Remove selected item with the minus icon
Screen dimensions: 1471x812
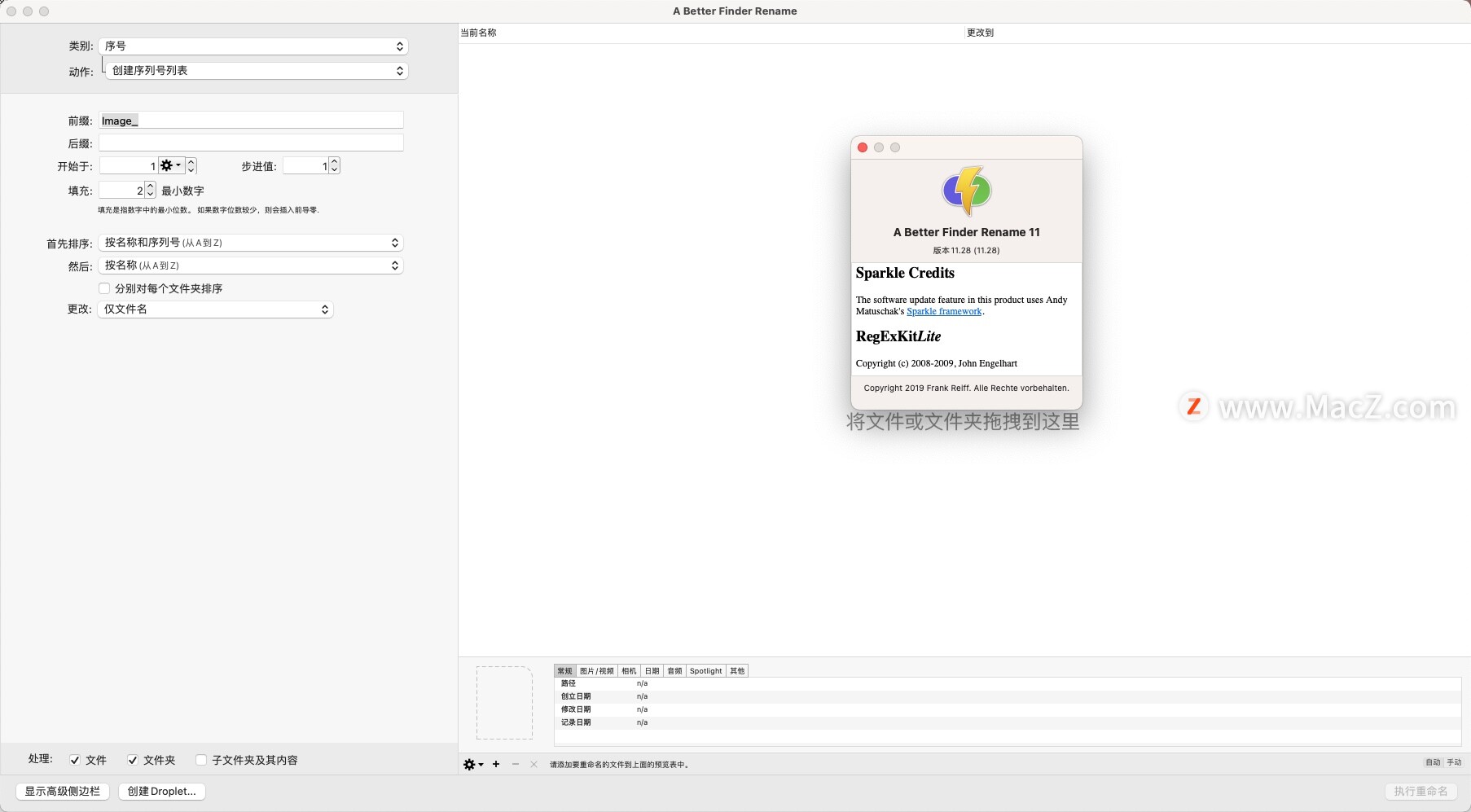(516, 764)
